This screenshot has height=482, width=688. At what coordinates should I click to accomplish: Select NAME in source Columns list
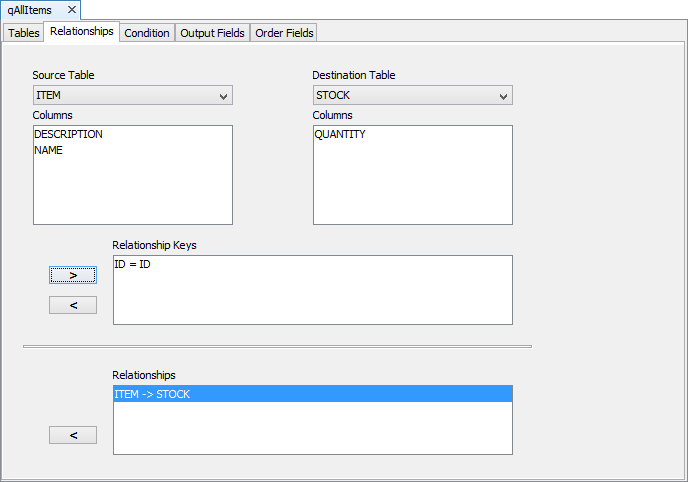[x=49, y=150]
